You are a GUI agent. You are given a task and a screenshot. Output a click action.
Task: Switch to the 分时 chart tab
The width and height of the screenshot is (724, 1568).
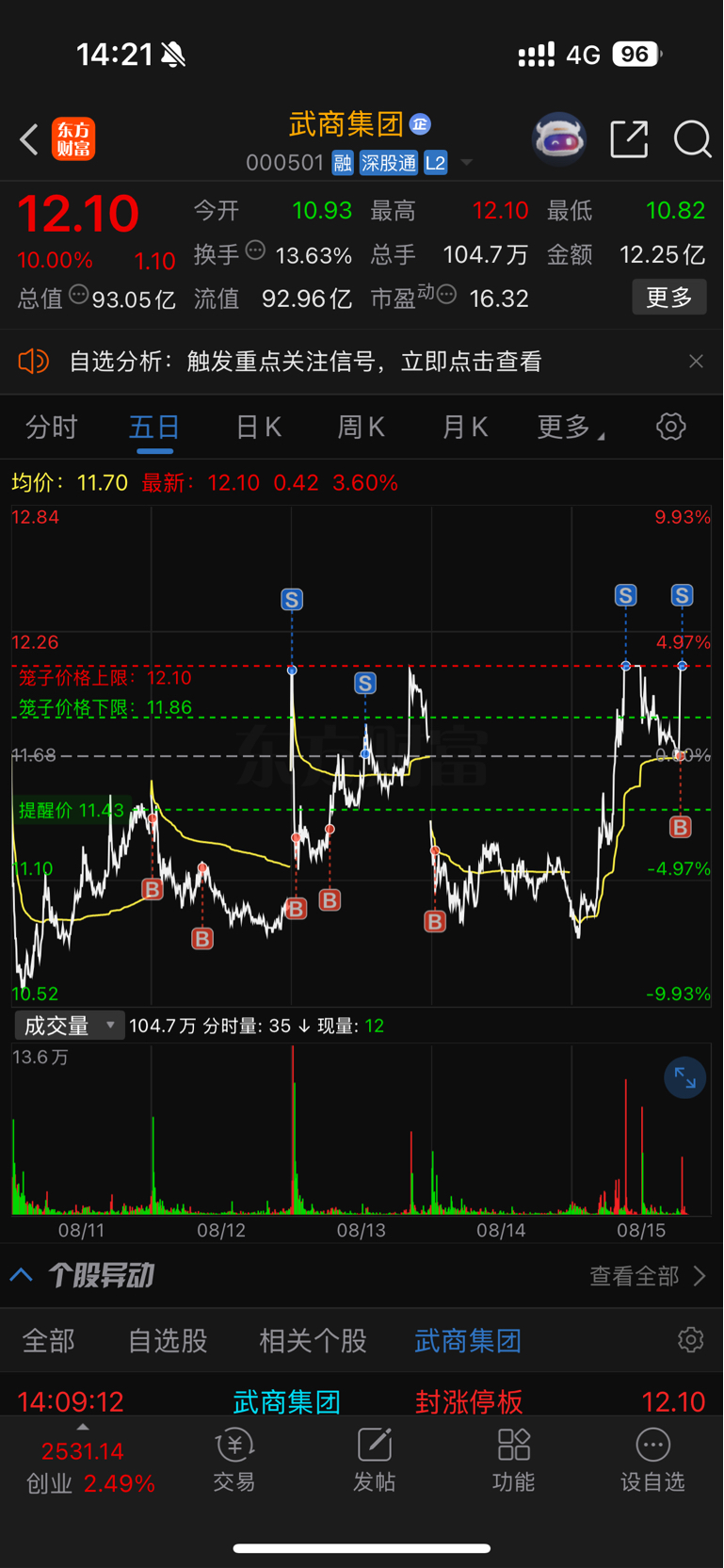[x=52, y=428]
